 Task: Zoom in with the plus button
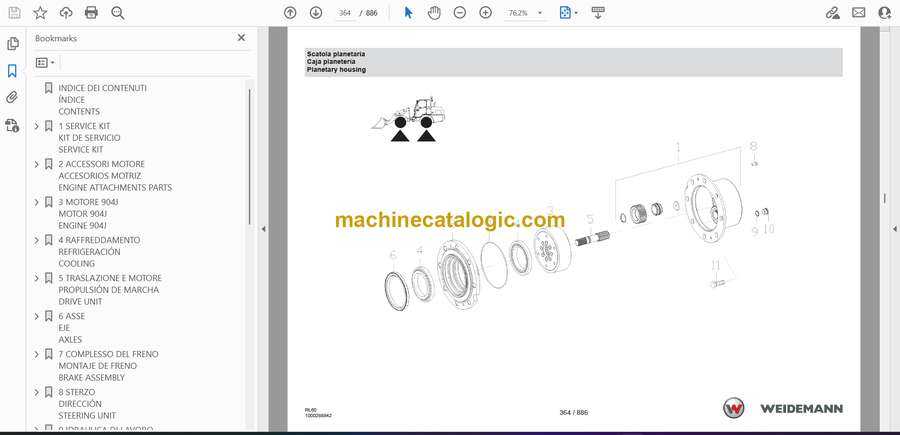click(486, 13)
